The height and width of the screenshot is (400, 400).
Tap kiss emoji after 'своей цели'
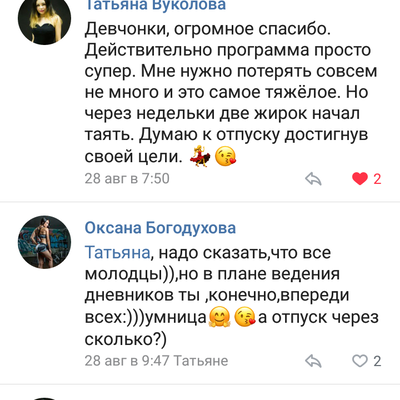coord(226,157)
